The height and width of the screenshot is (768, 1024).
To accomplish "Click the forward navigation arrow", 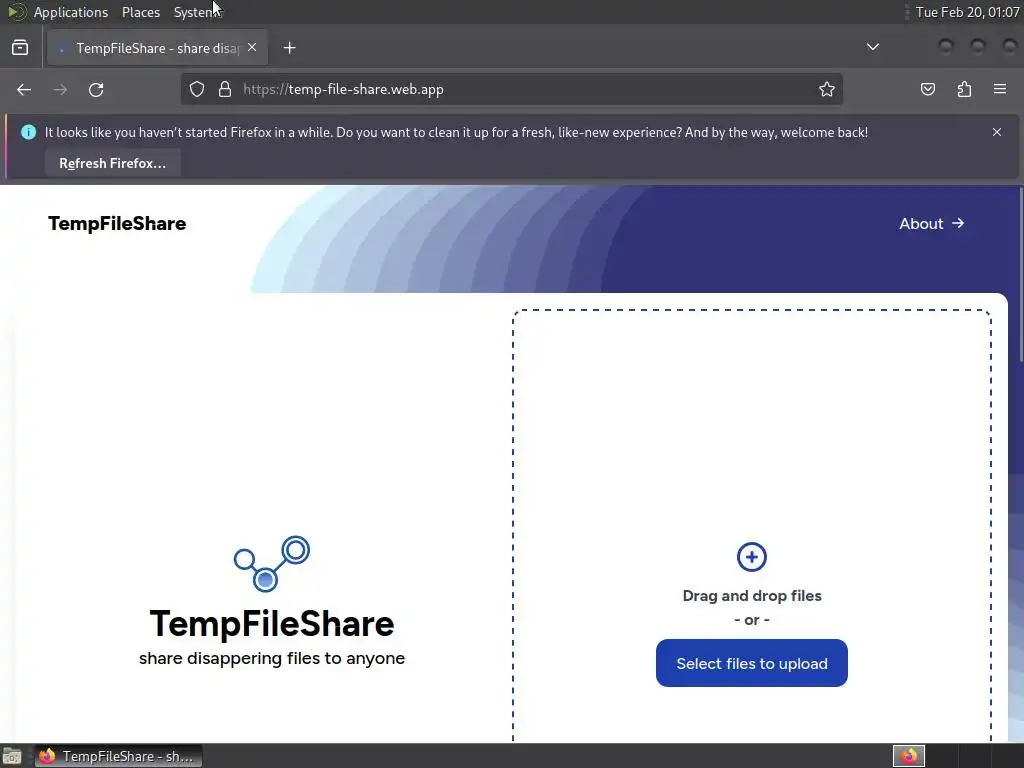I will pyautogui.click(x=60, y=89).
